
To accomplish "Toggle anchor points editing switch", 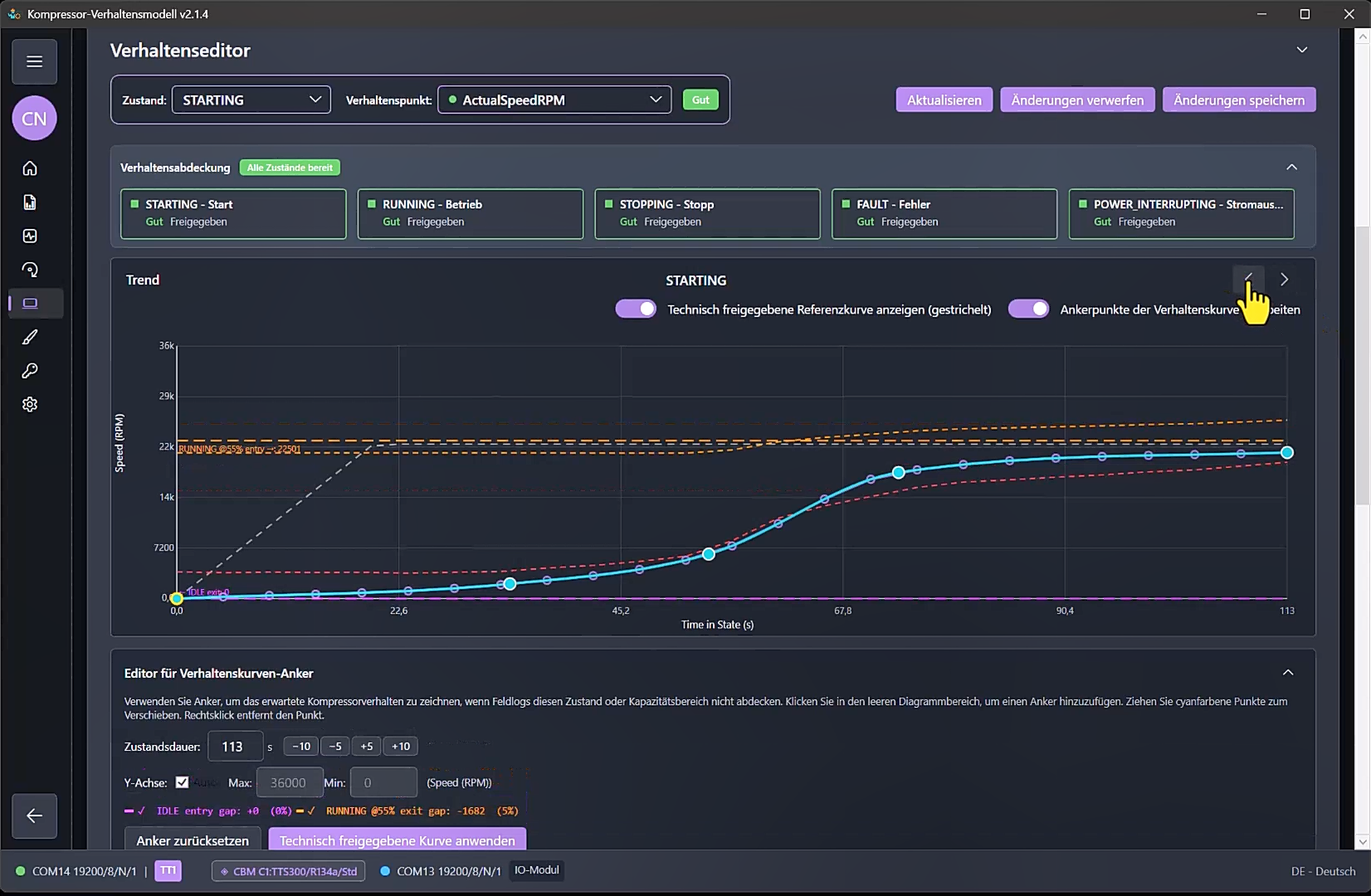I will (1028, 309).
